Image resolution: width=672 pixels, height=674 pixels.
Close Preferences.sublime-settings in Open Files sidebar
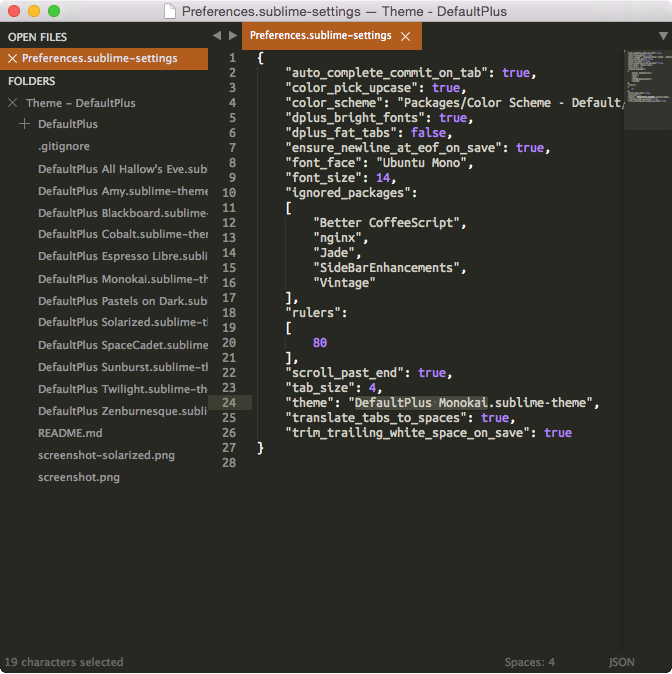click(12, 58)
